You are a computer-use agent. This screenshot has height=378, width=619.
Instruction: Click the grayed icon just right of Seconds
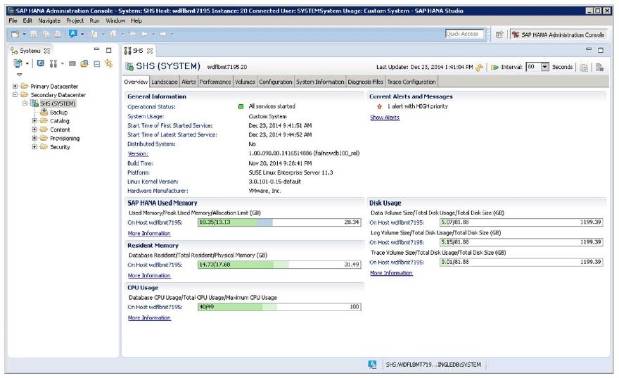[584, 68]
